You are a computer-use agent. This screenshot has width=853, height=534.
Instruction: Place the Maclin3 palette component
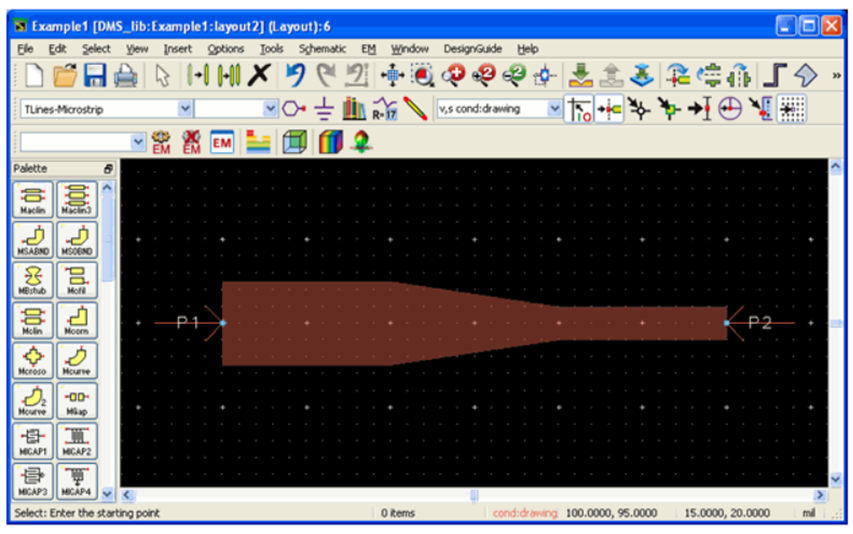click(x=77, y=200)
